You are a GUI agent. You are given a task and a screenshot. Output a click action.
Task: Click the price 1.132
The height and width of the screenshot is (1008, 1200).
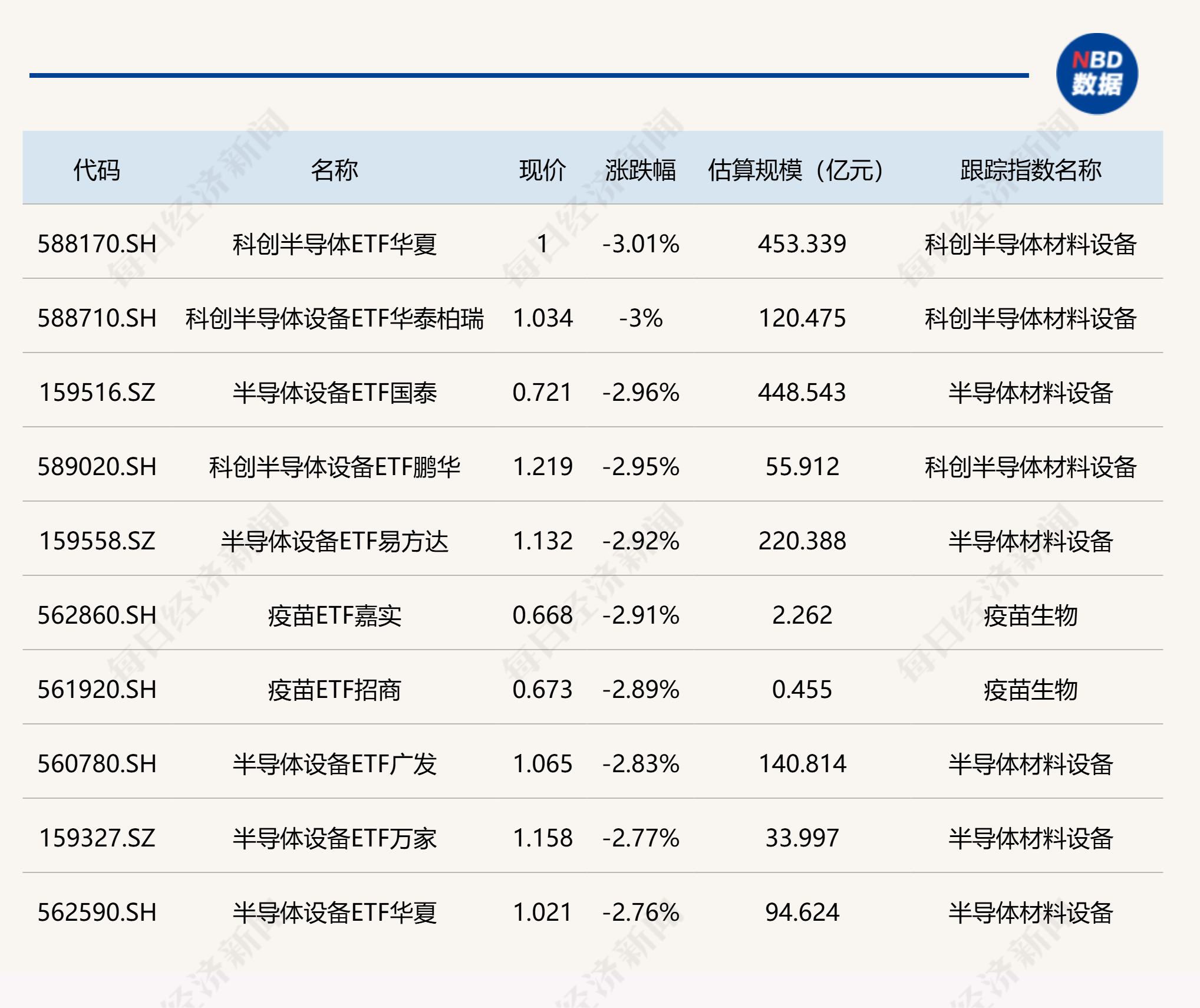point(543,541)
